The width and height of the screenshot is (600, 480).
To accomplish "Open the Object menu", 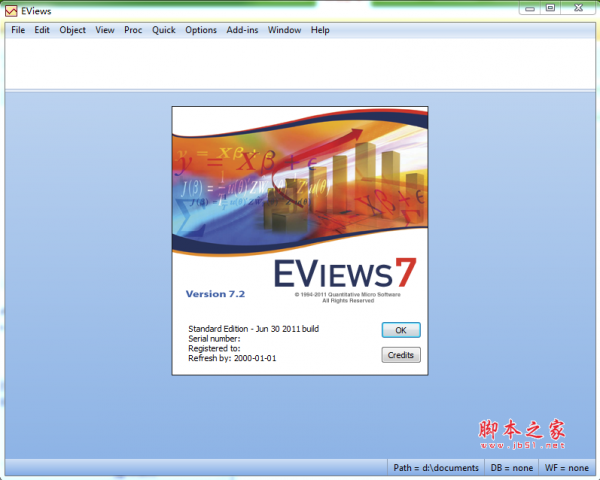I will (72, 30).
